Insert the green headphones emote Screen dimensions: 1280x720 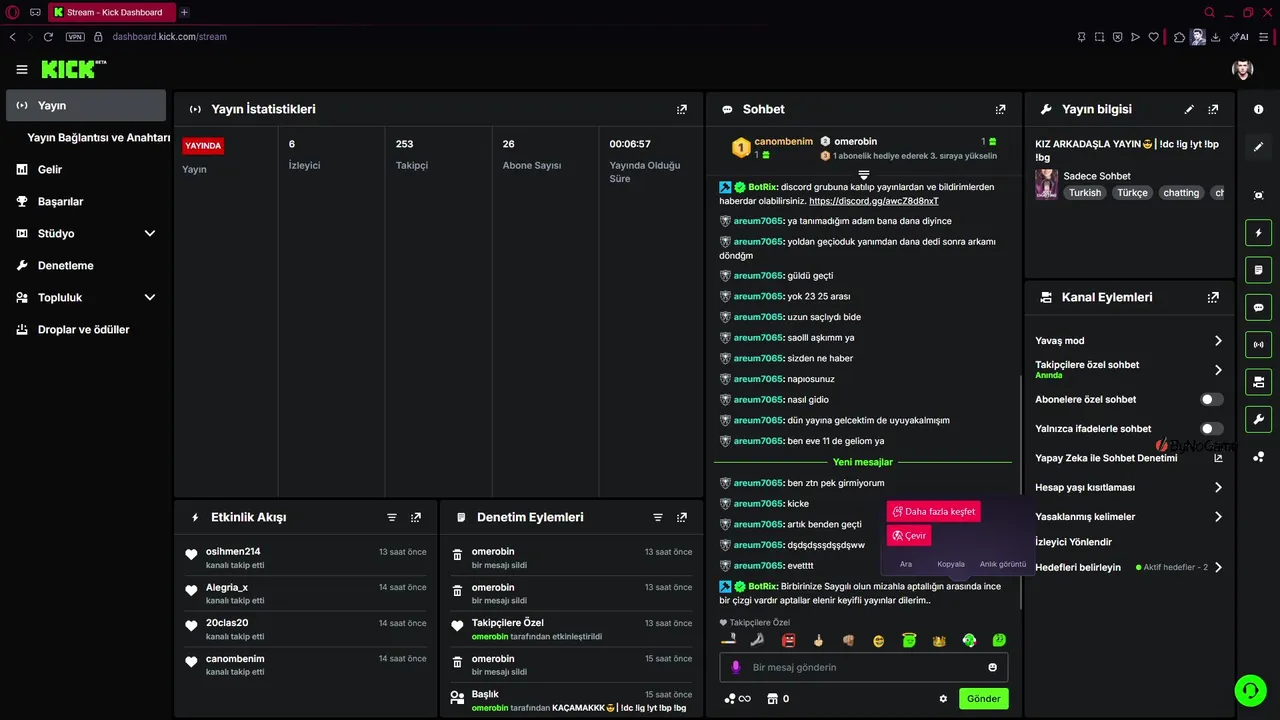point(969,640)
